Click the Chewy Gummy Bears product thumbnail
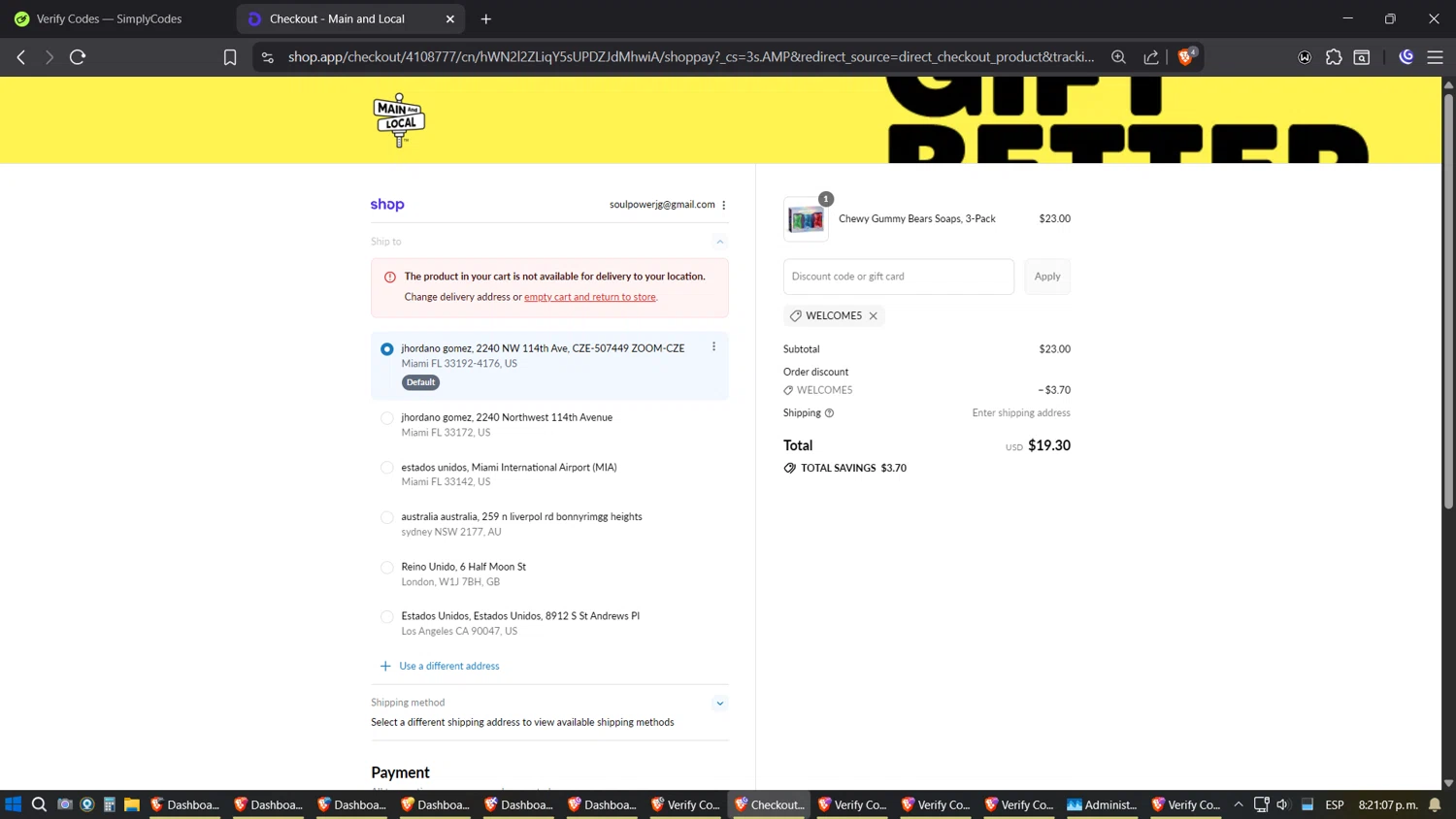1456x819 pixels. click(806, 219)
